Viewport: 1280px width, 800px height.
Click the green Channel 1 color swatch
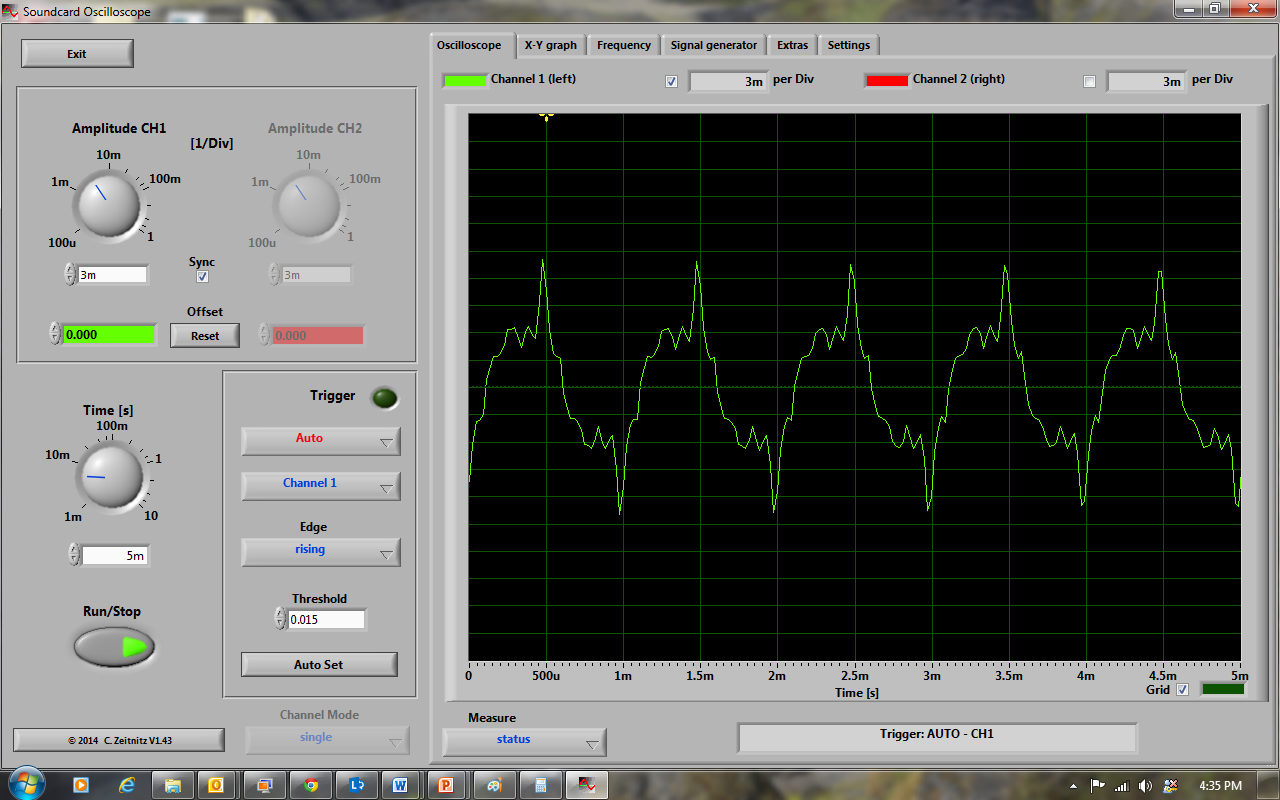(x=465, y=80)
